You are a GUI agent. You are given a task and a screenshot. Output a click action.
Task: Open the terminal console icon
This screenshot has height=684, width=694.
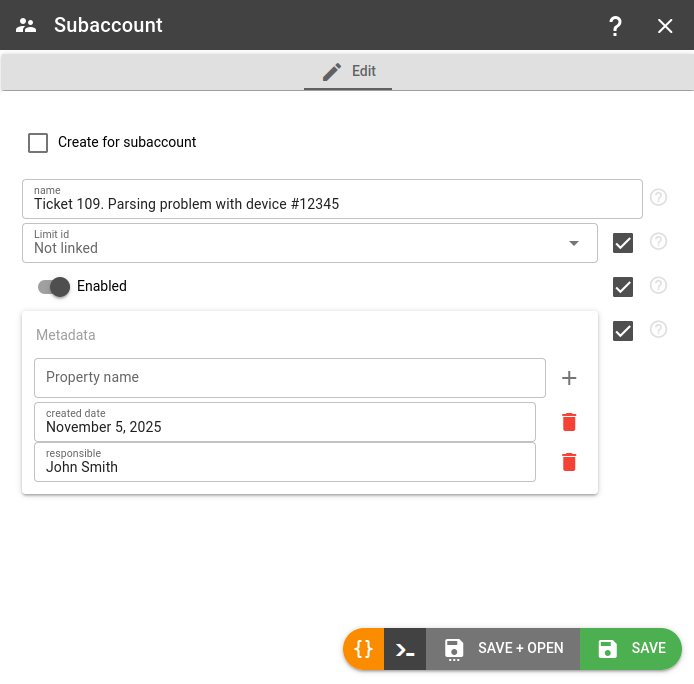[x=405, y=649]
